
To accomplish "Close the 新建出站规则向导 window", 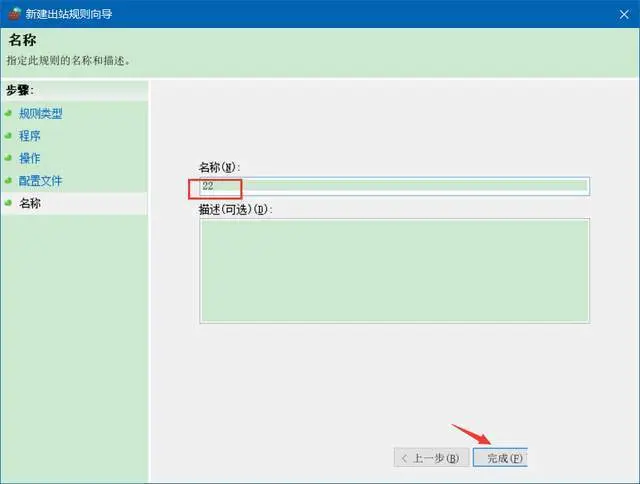I will click(x=620, y=13).
